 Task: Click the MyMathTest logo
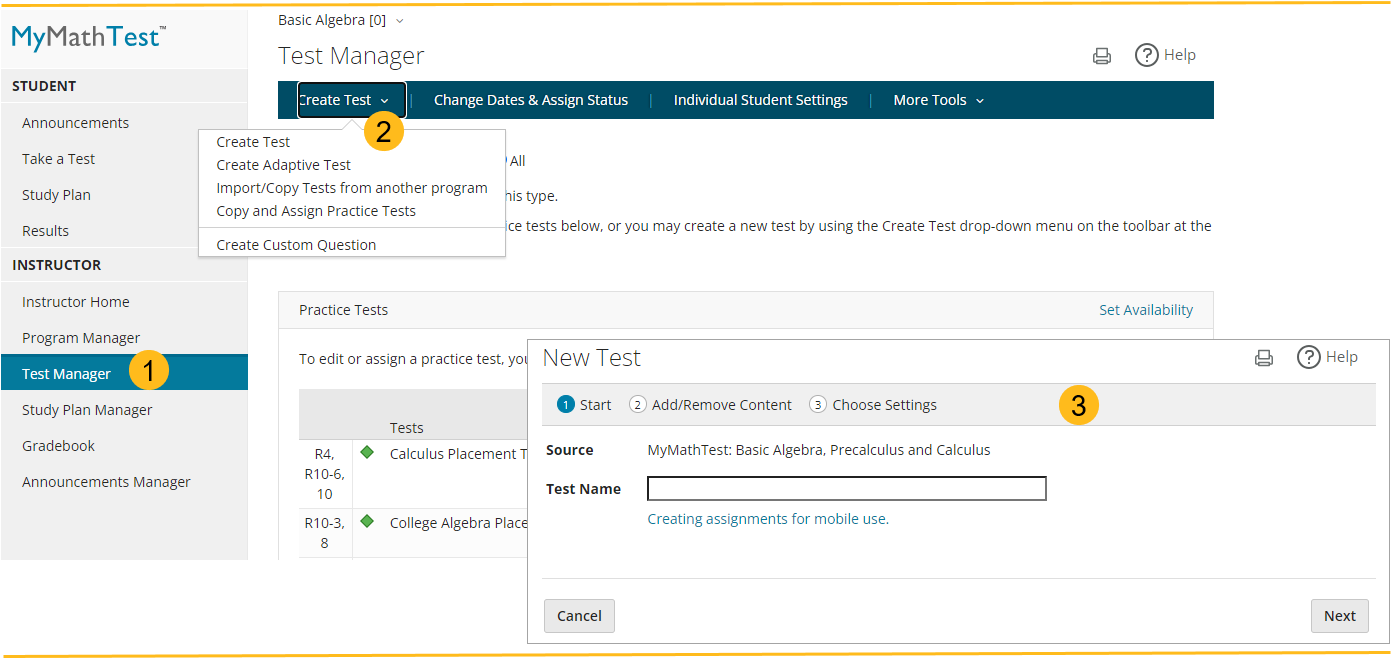point(89,37)
